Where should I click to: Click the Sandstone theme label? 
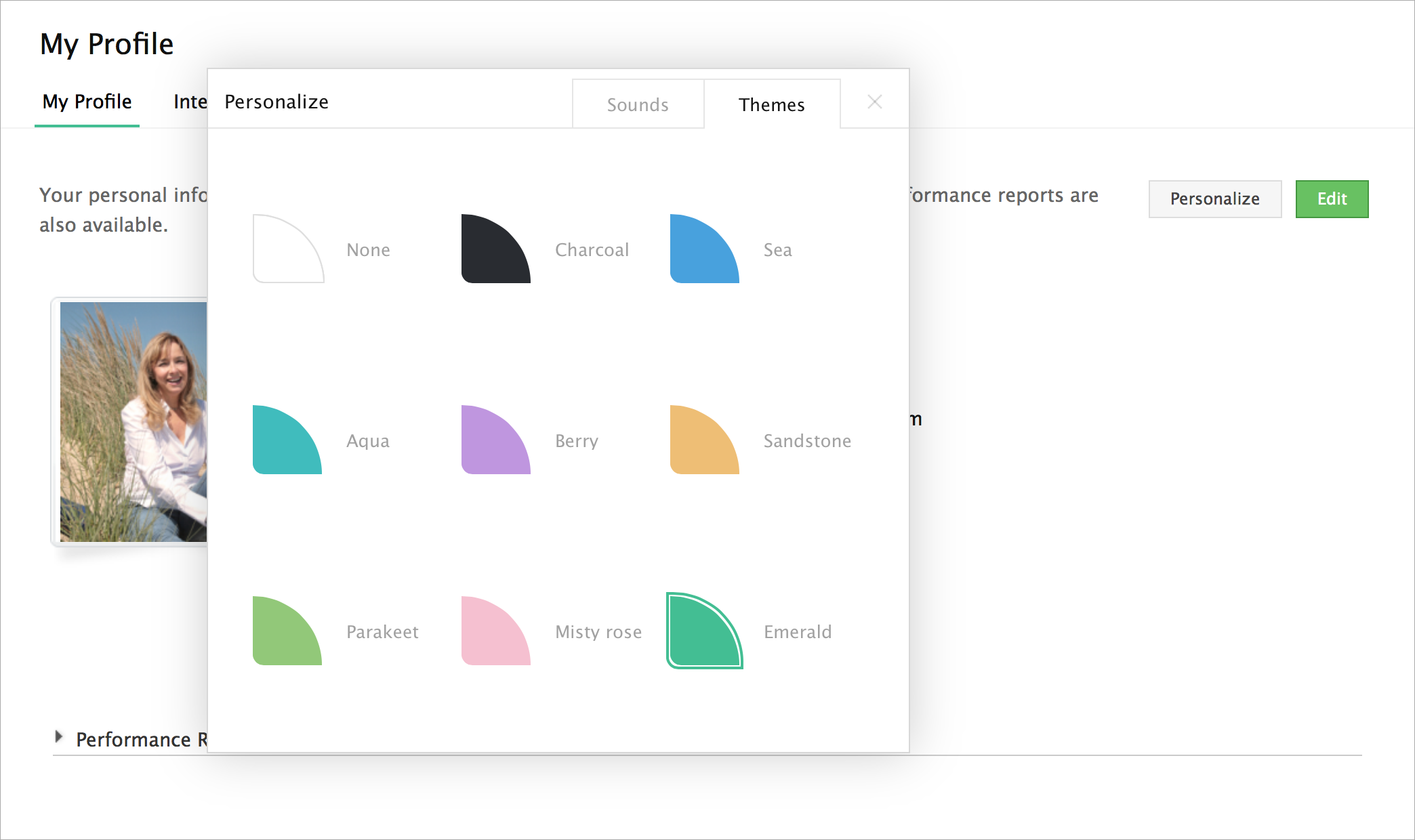click(806, 441)
